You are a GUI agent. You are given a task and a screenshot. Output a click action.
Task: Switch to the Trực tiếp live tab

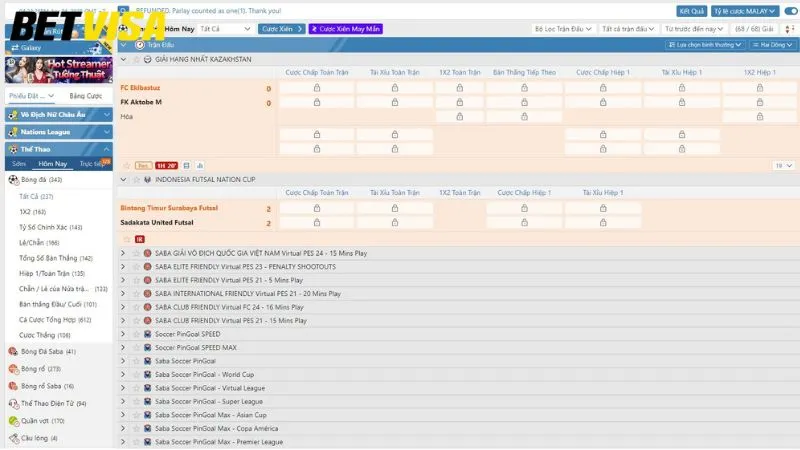pyautogui.click(x=92, y=164)
